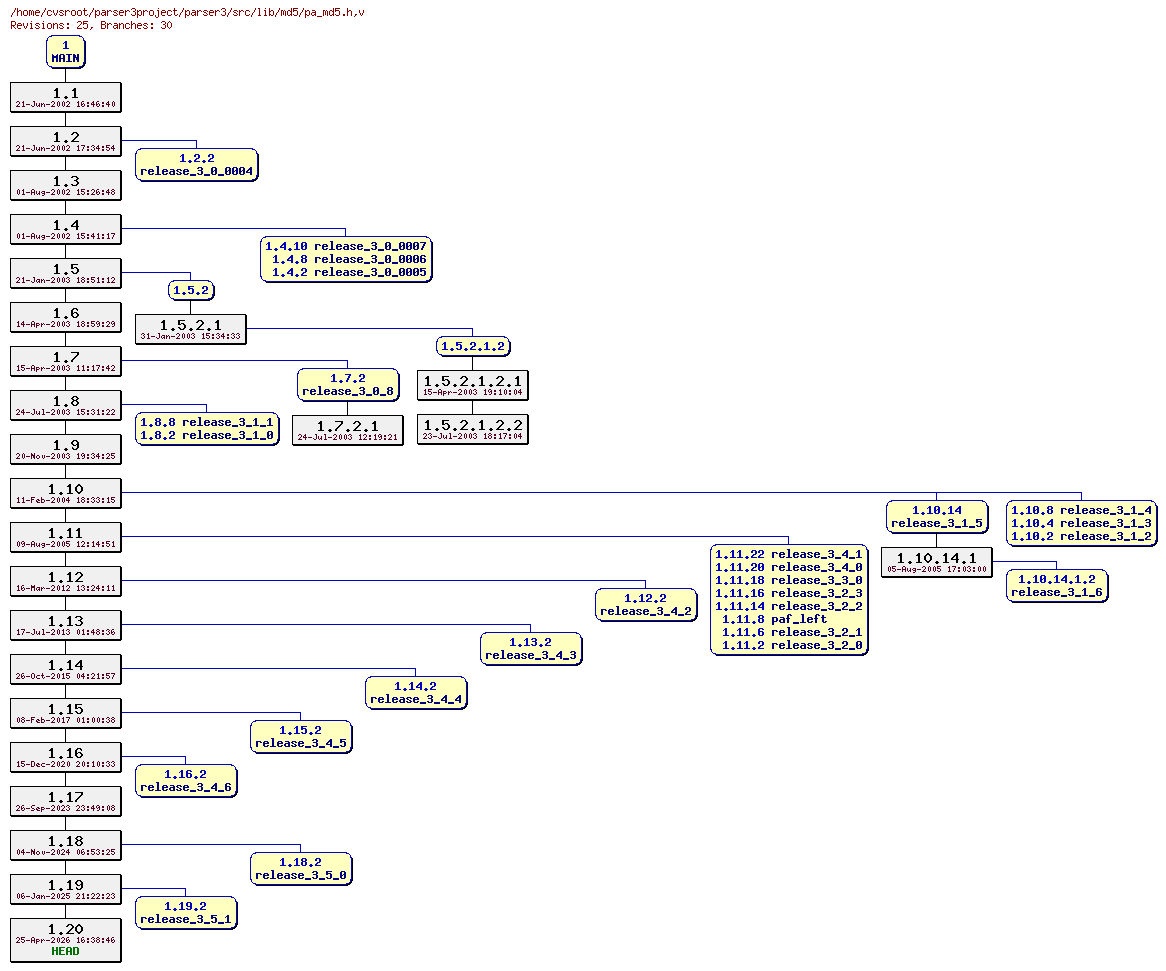The width and height of the screenshot is (1166, 971).
Task: Click the pa_md5.h,v file path text
Action: (x=187, y=13)
